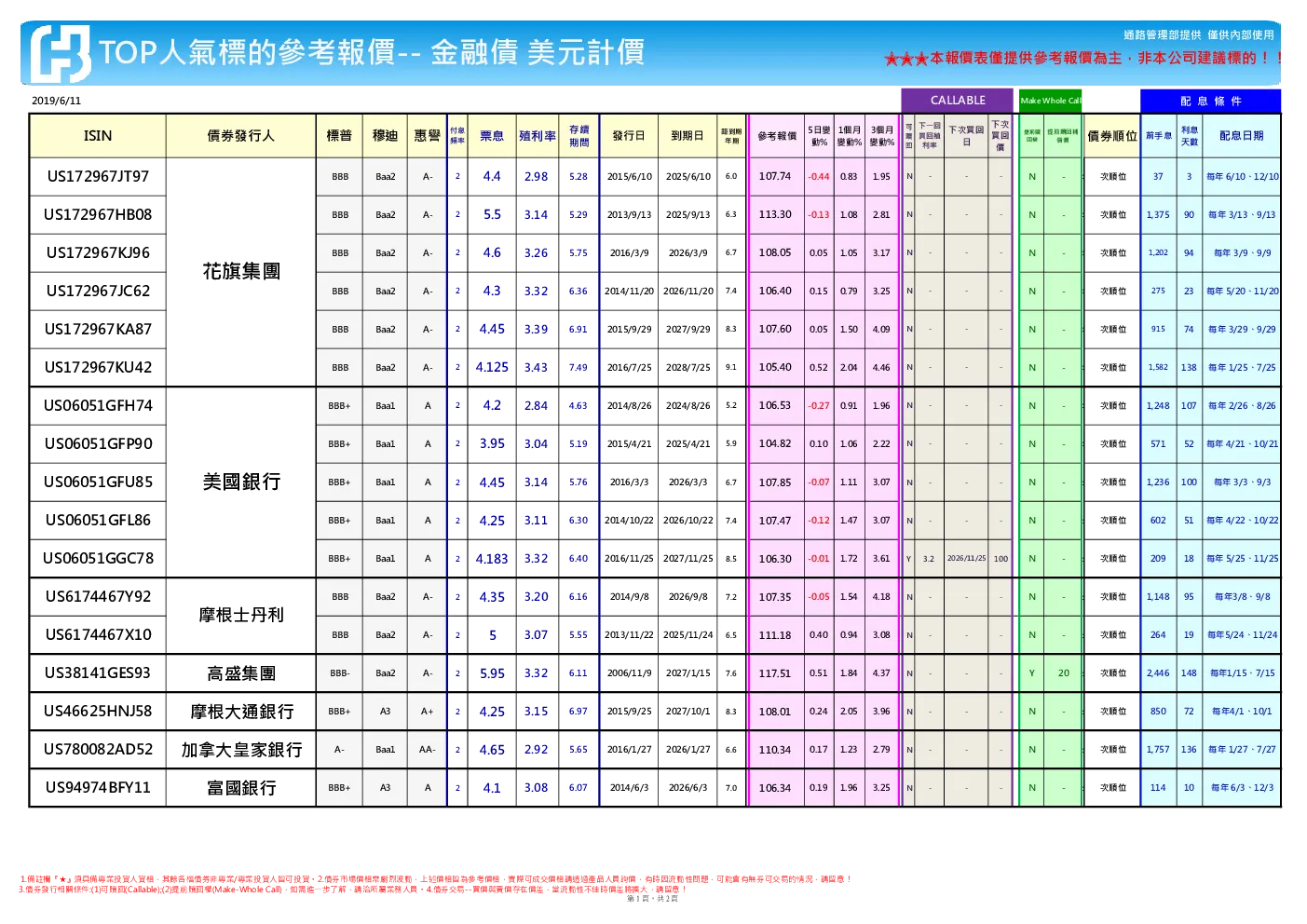Click ISIN US46625HNJ58
The image size is (1307, 924).
[98, 711]
